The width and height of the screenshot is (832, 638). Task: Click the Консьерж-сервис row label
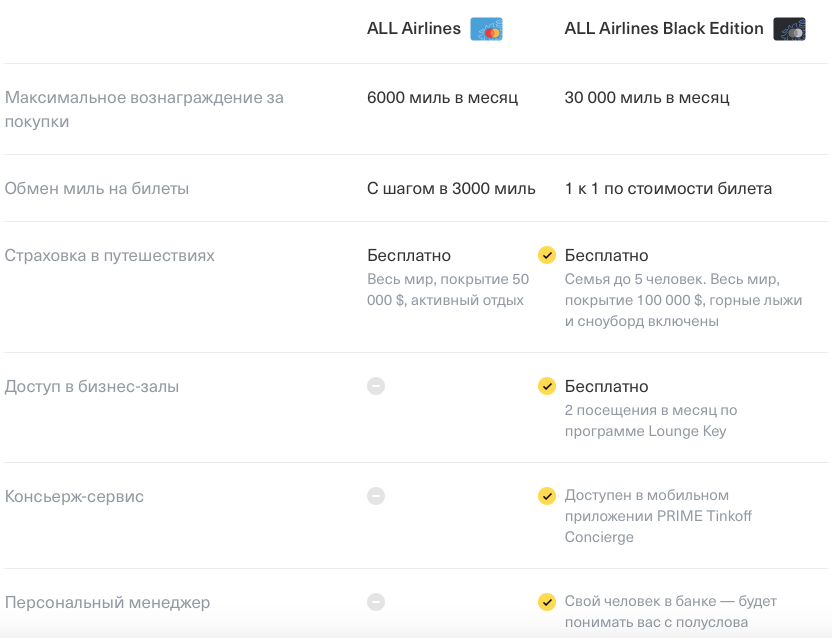pyautogui.click(x=75, y=496)
